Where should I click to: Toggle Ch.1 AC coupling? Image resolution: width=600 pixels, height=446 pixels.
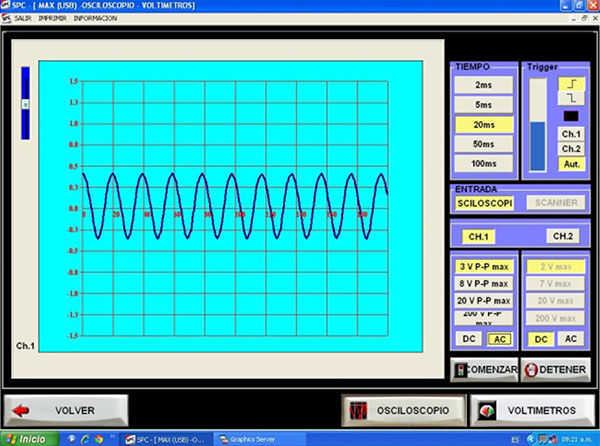(x=498, y=339)
